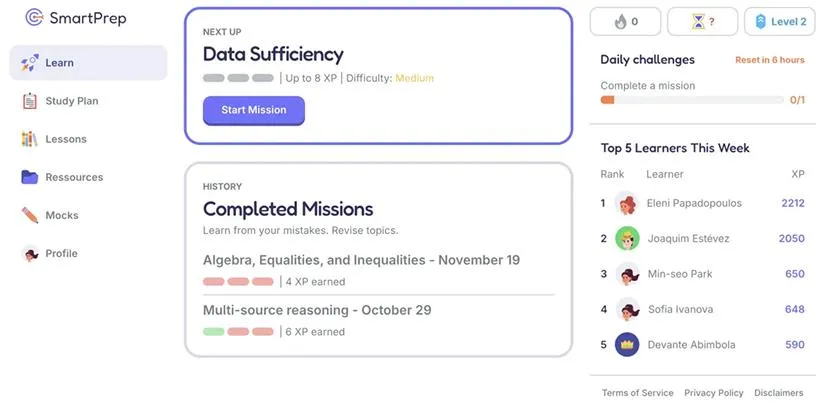Open the Multi-source reasoning completed mission
Screen dimensions: 828x414
pyautogui.click(x=317, y=310)
